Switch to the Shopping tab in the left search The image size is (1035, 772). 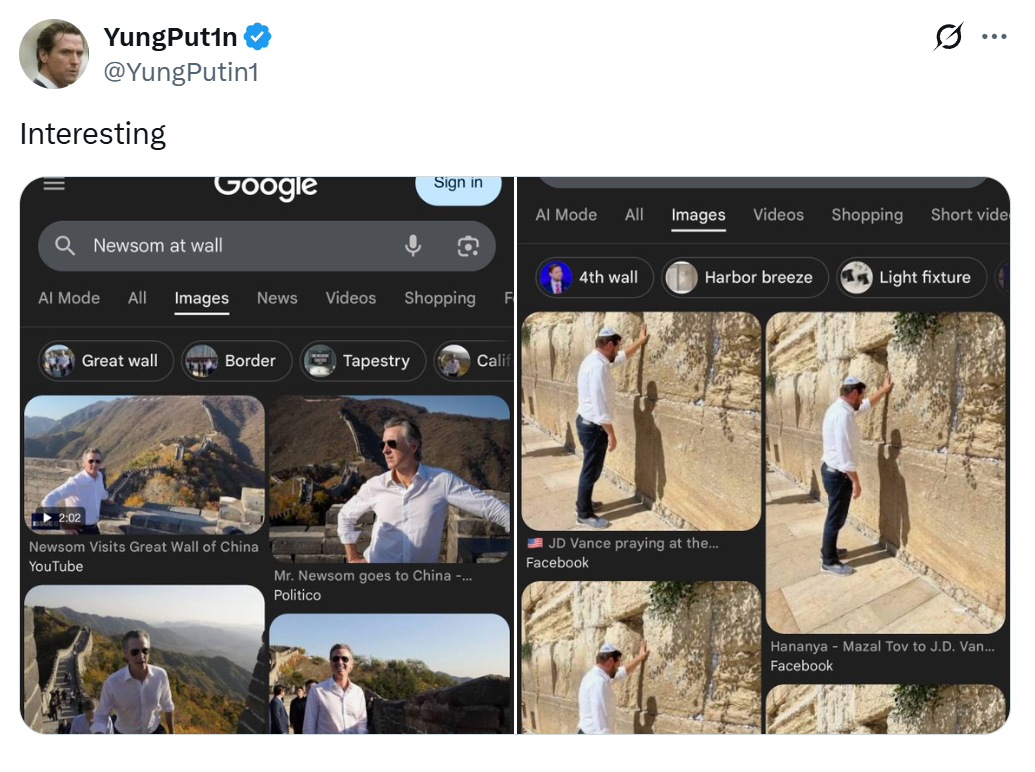(x=440, y=298)
